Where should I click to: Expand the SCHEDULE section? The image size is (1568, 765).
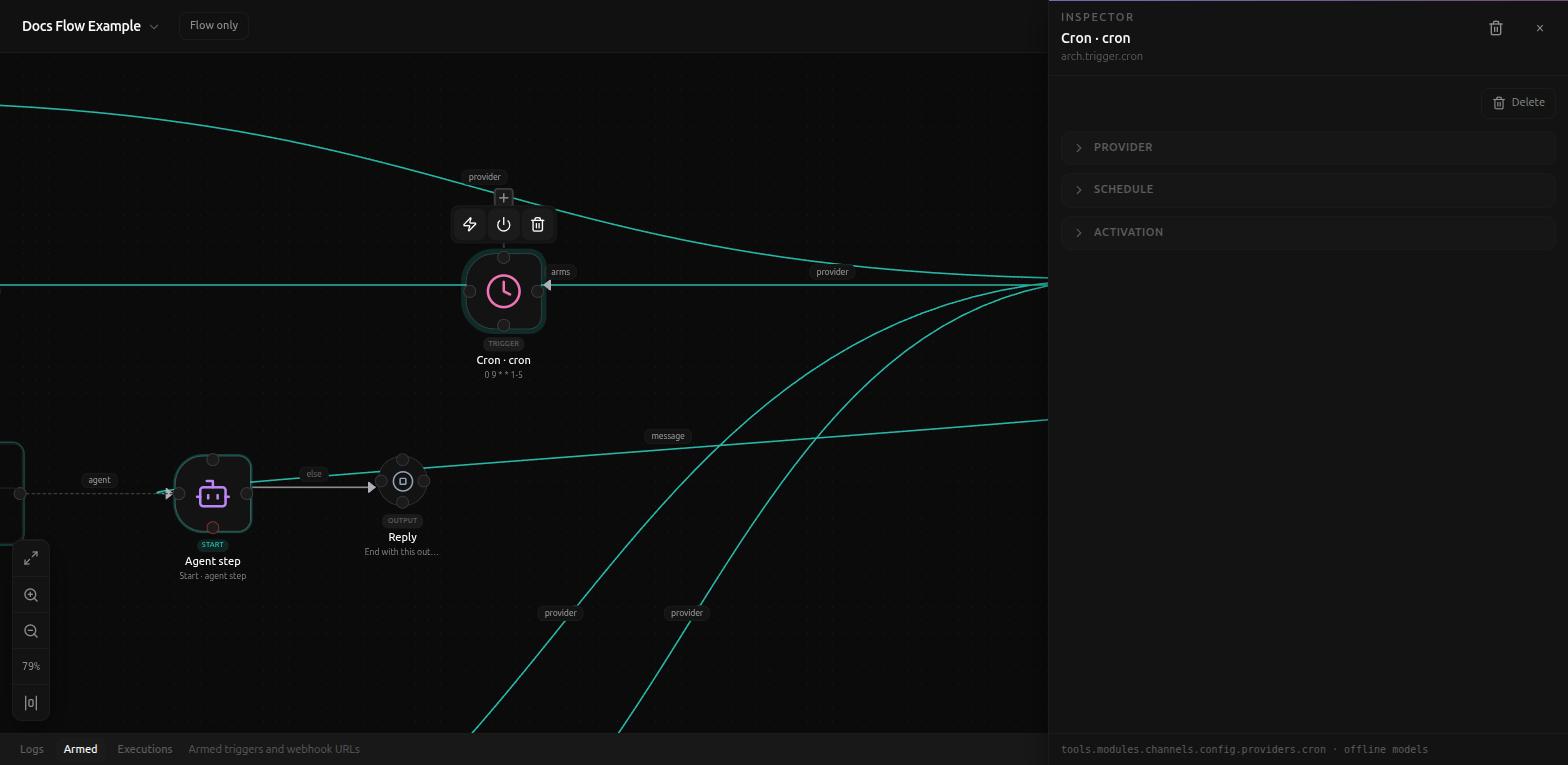1308,189
